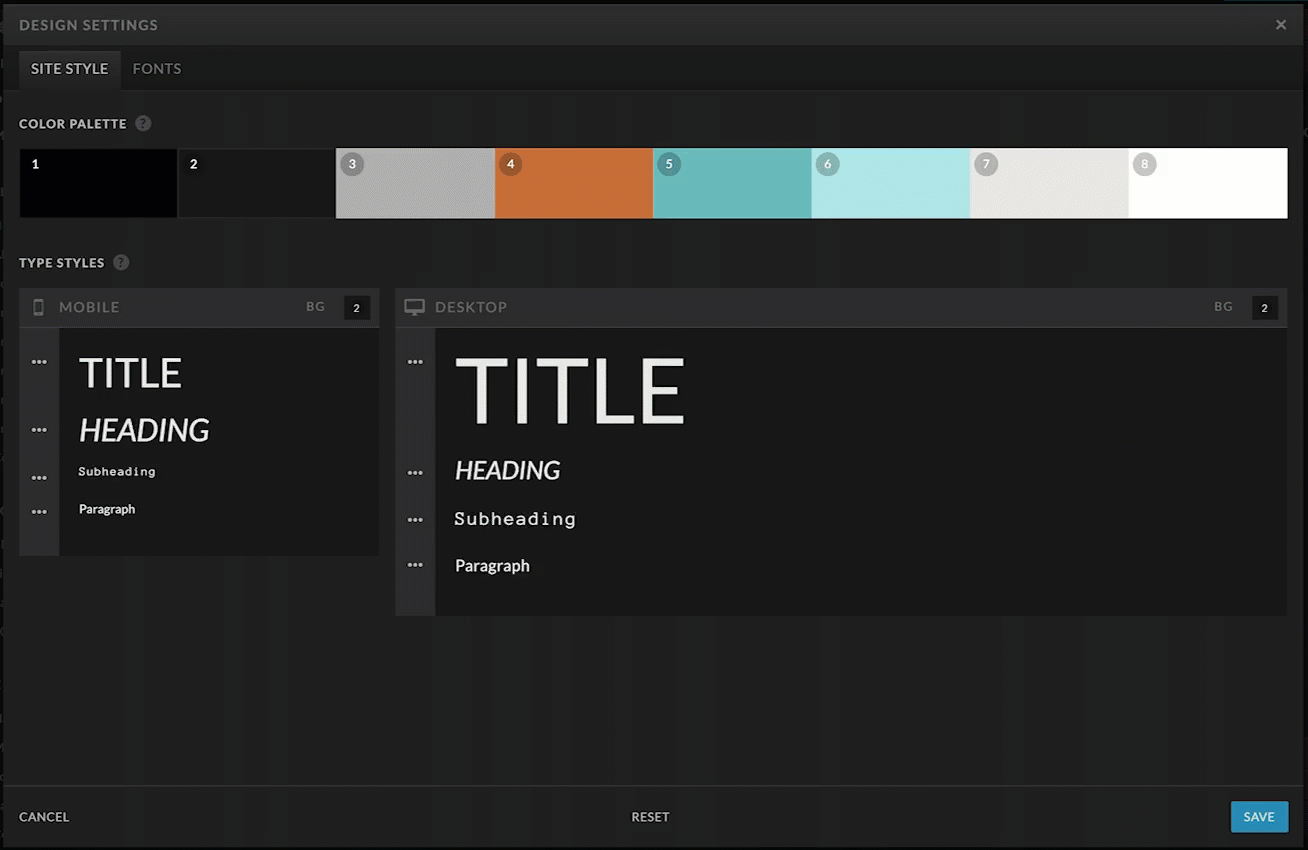Open options menu for desktop Paragraph style

(x=415, y=565)
